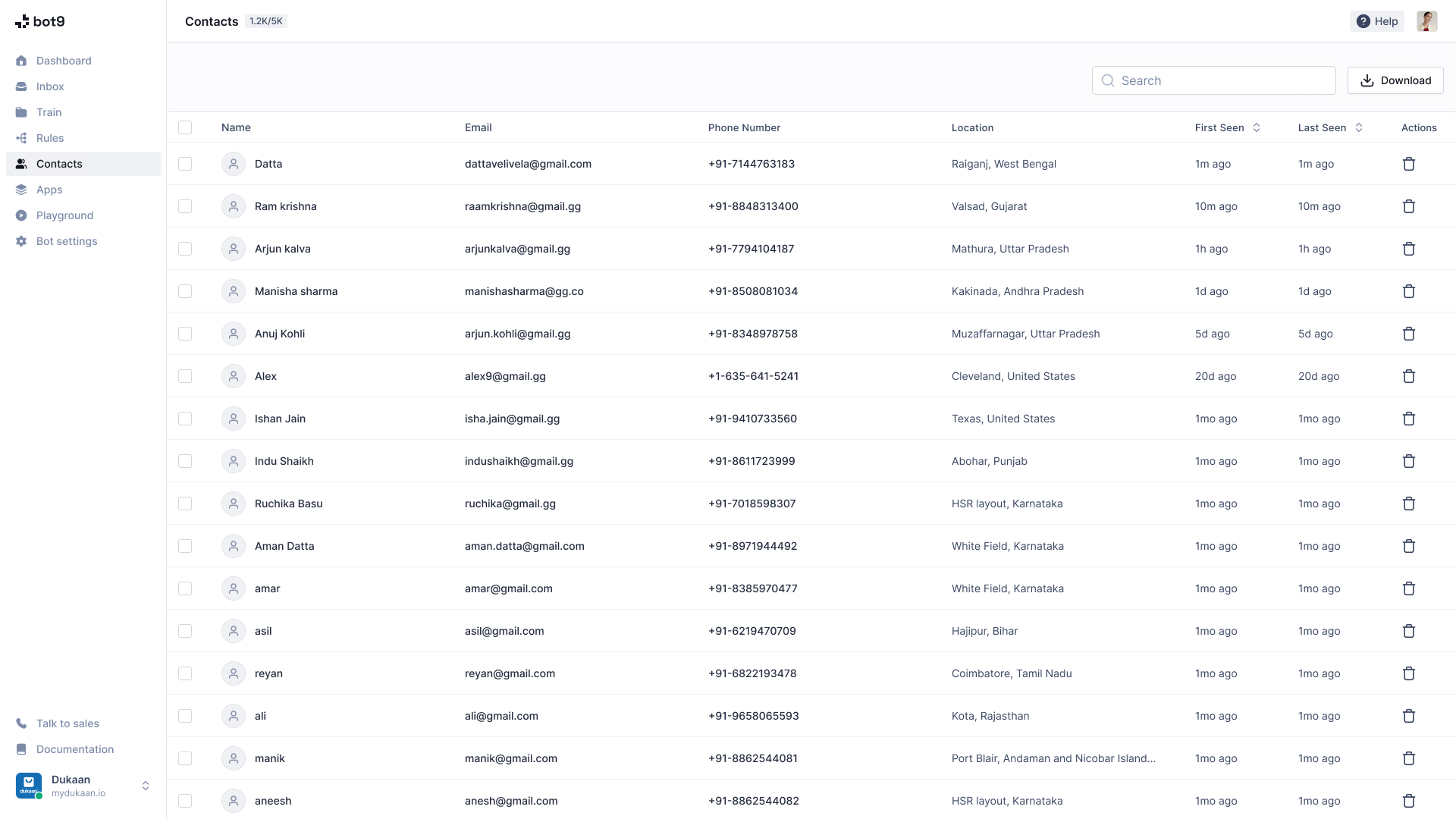1456x819 pixels.
Task: Toggle the Last Seen sort order
Action: (x=1357, y=127)
